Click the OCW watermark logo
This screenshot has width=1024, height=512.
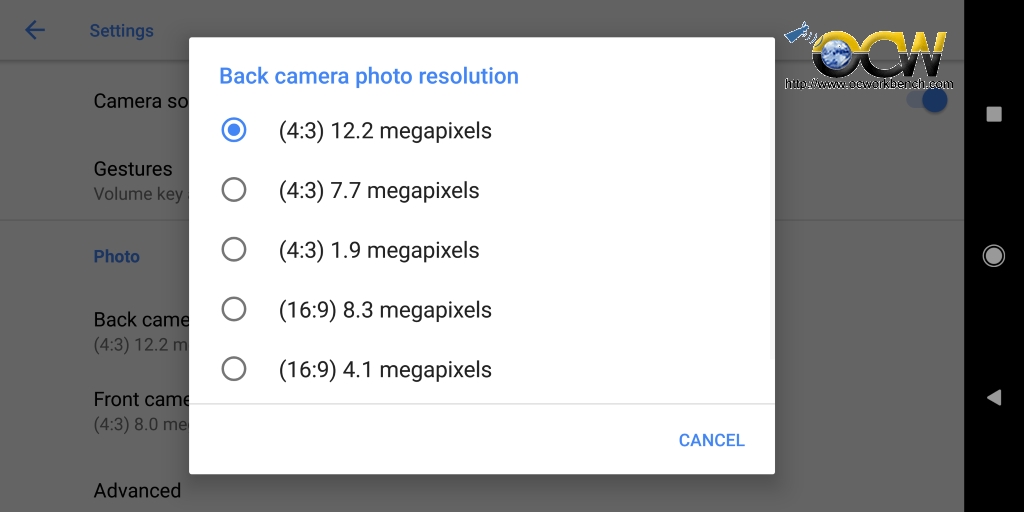coord(869,56)
